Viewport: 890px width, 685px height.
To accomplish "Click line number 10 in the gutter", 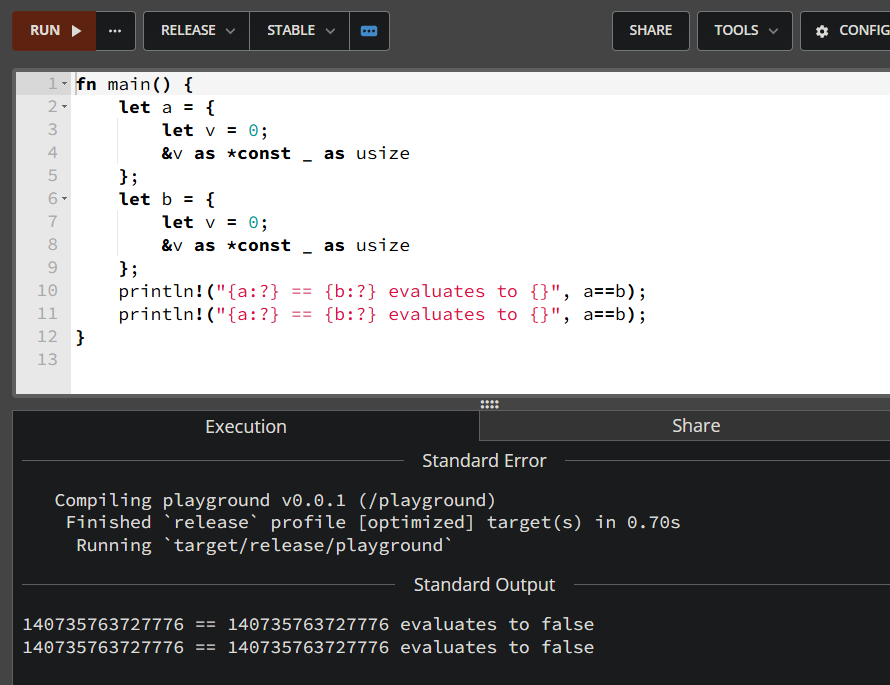I will [x=48, y=291].
